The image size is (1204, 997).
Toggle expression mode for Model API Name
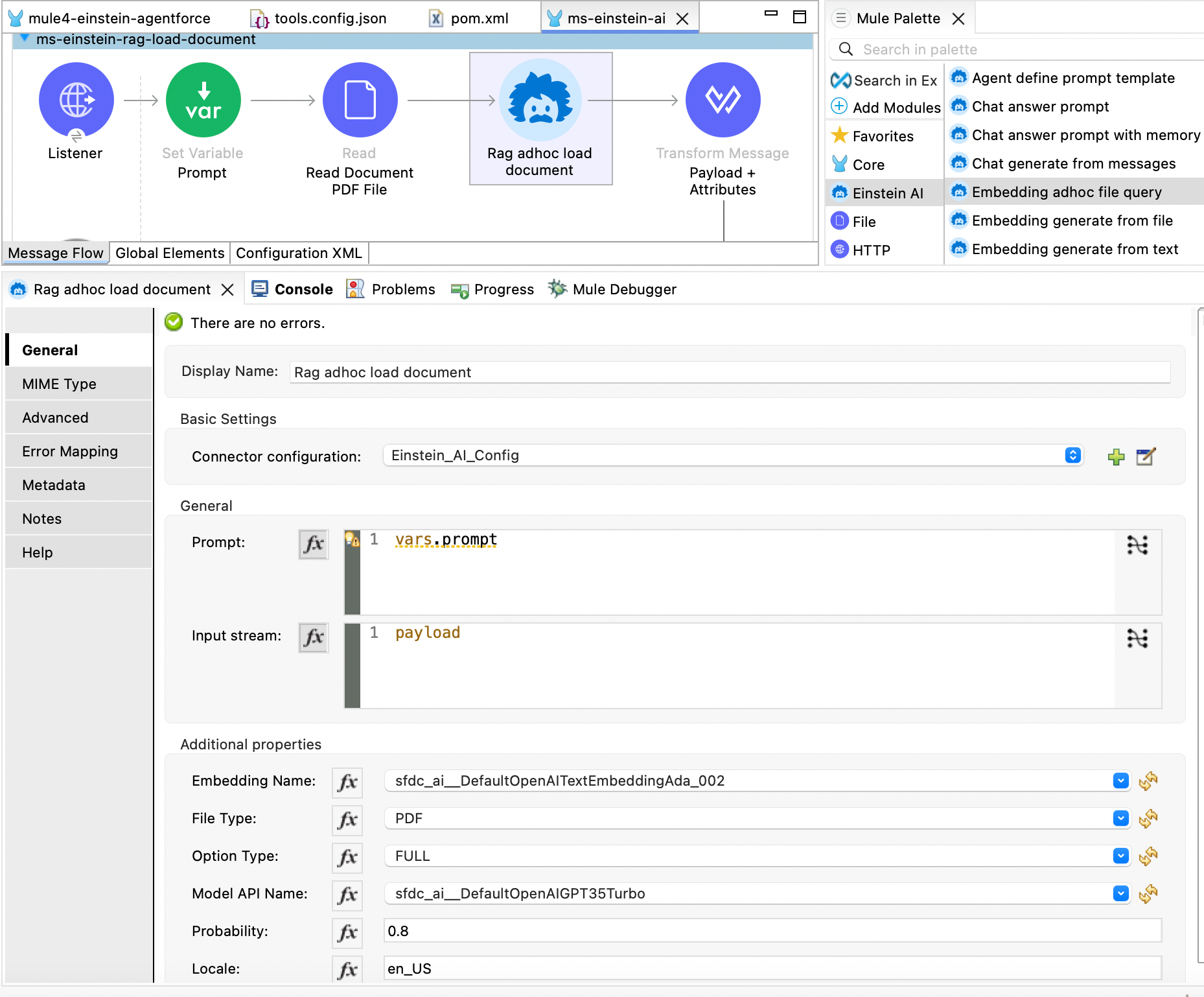point(347,895)
